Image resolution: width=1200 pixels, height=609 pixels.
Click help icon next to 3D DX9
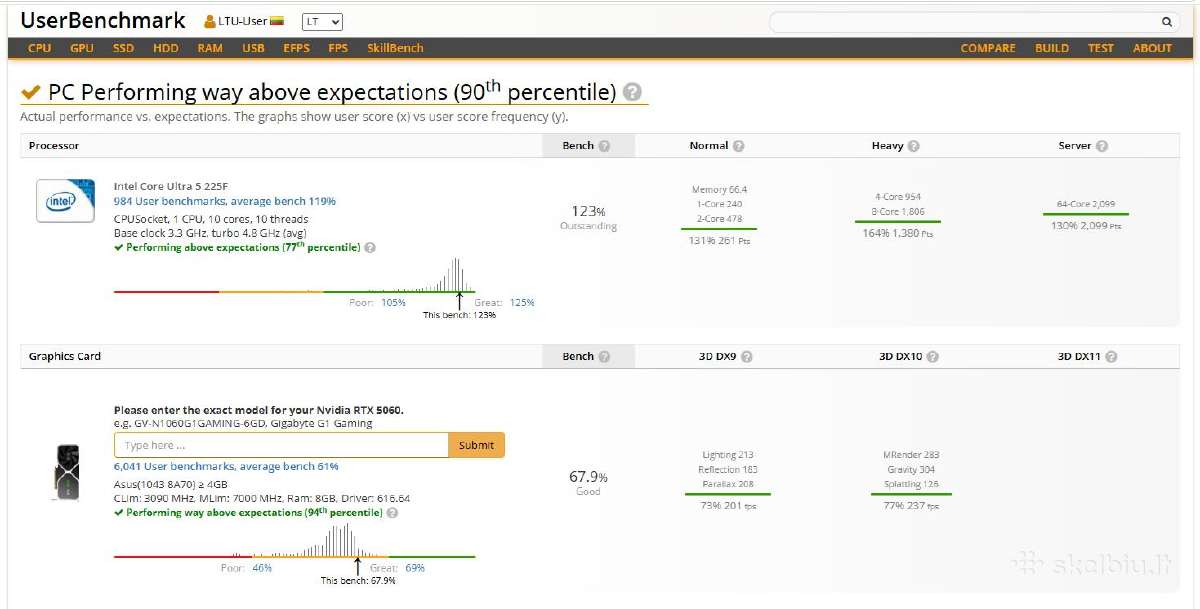click(747, 357)
